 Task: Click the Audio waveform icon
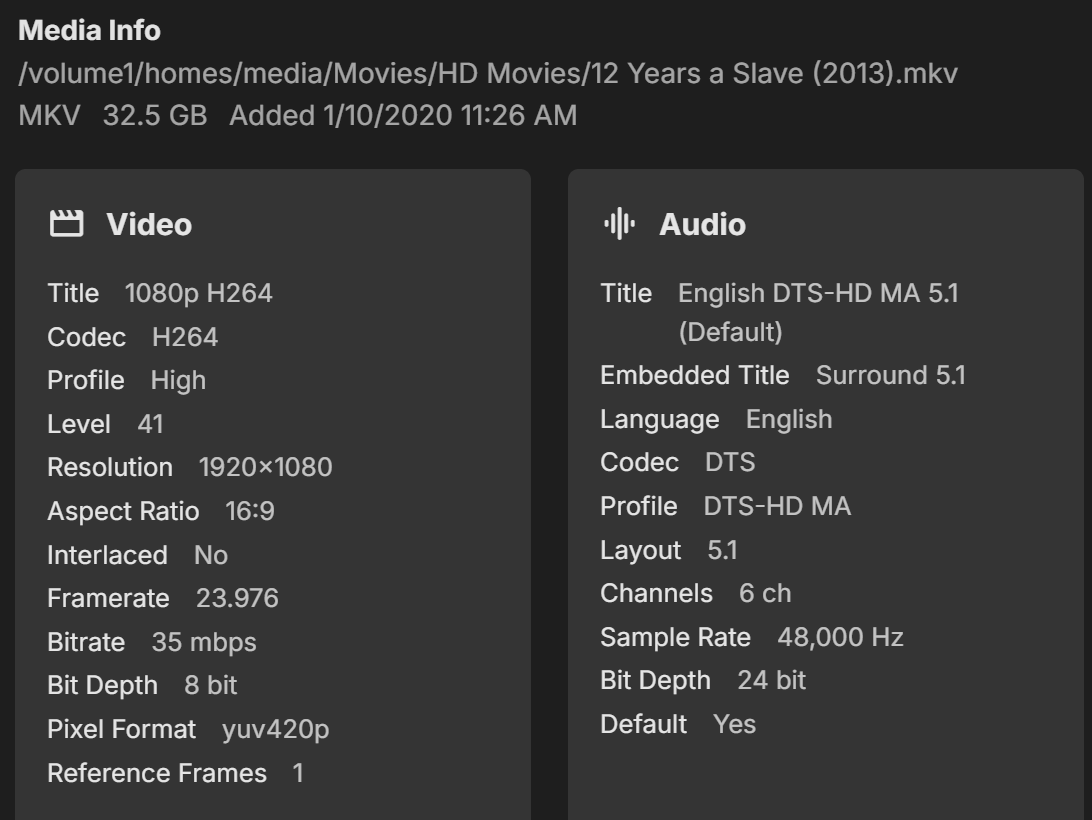pyautogui.click(x=619, y=224)
